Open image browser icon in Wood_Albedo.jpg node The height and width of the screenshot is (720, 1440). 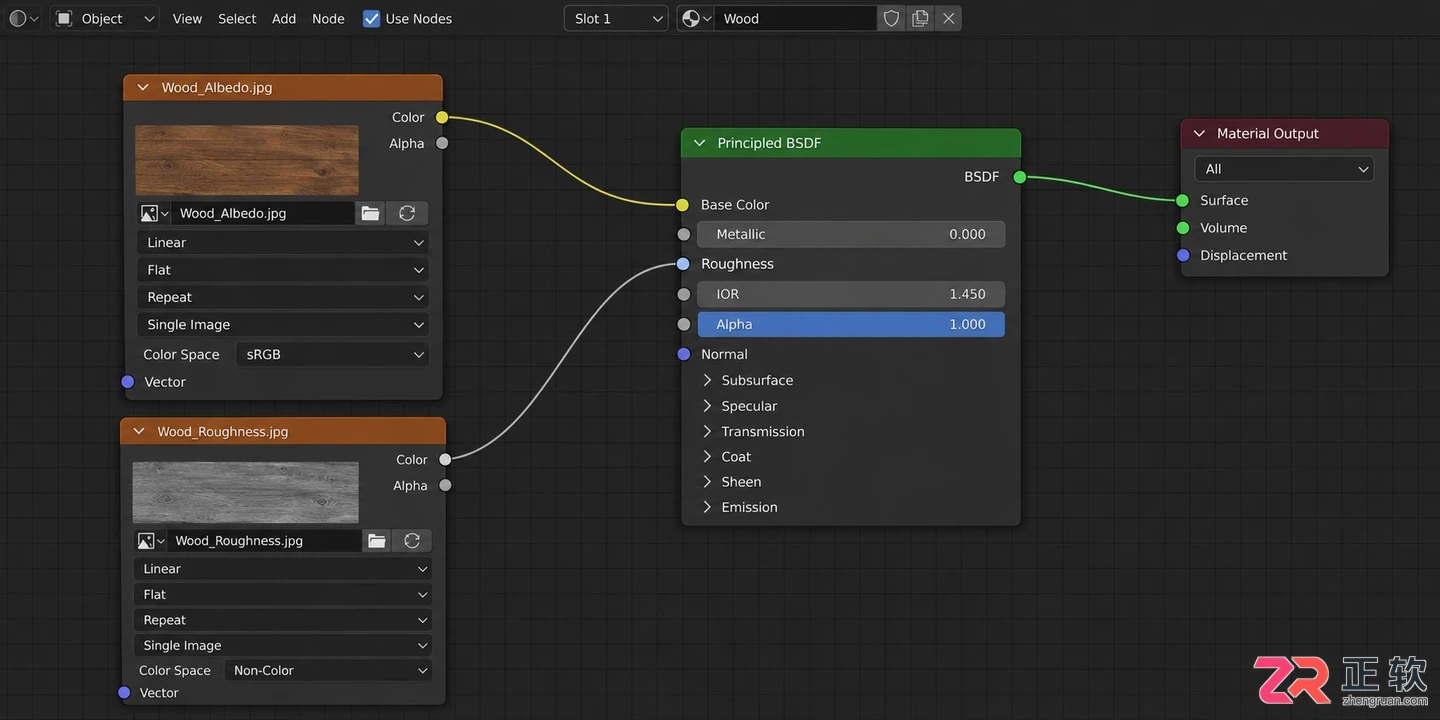(x=154, y=213)
